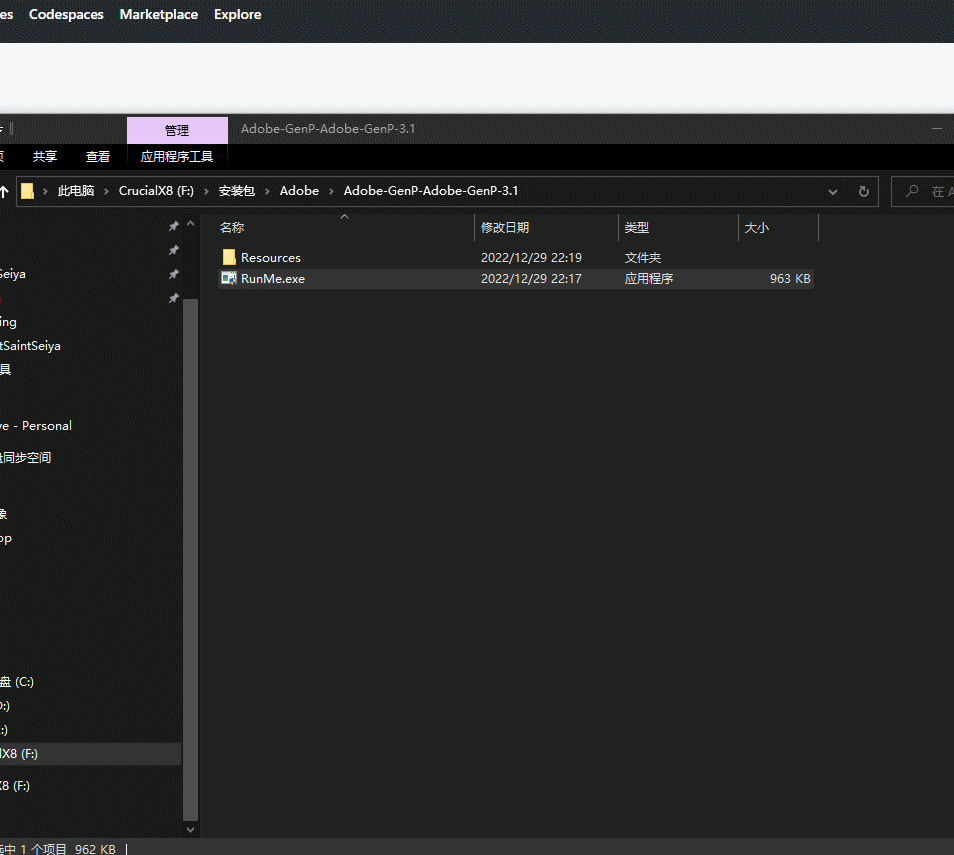Screen dimensions: 954x855
Task: Click the folder icon in the address bar
Action: pyautogui.click(x=27, y=191)
